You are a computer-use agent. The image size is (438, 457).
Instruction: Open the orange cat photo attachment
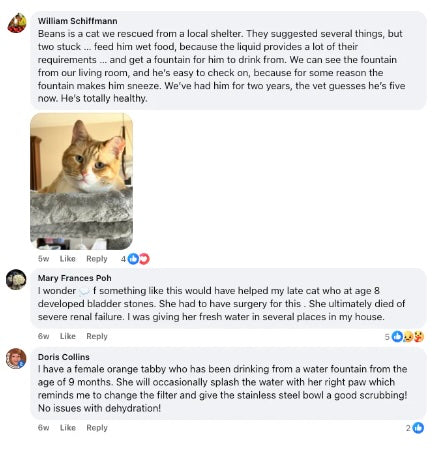tap(82, 181)
